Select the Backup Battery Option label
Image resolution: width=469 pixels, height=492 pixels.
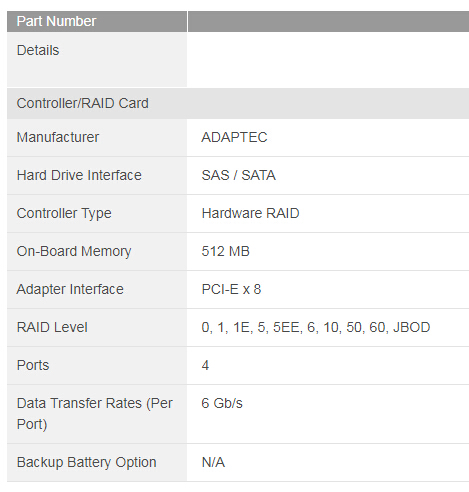pos(87,462)
